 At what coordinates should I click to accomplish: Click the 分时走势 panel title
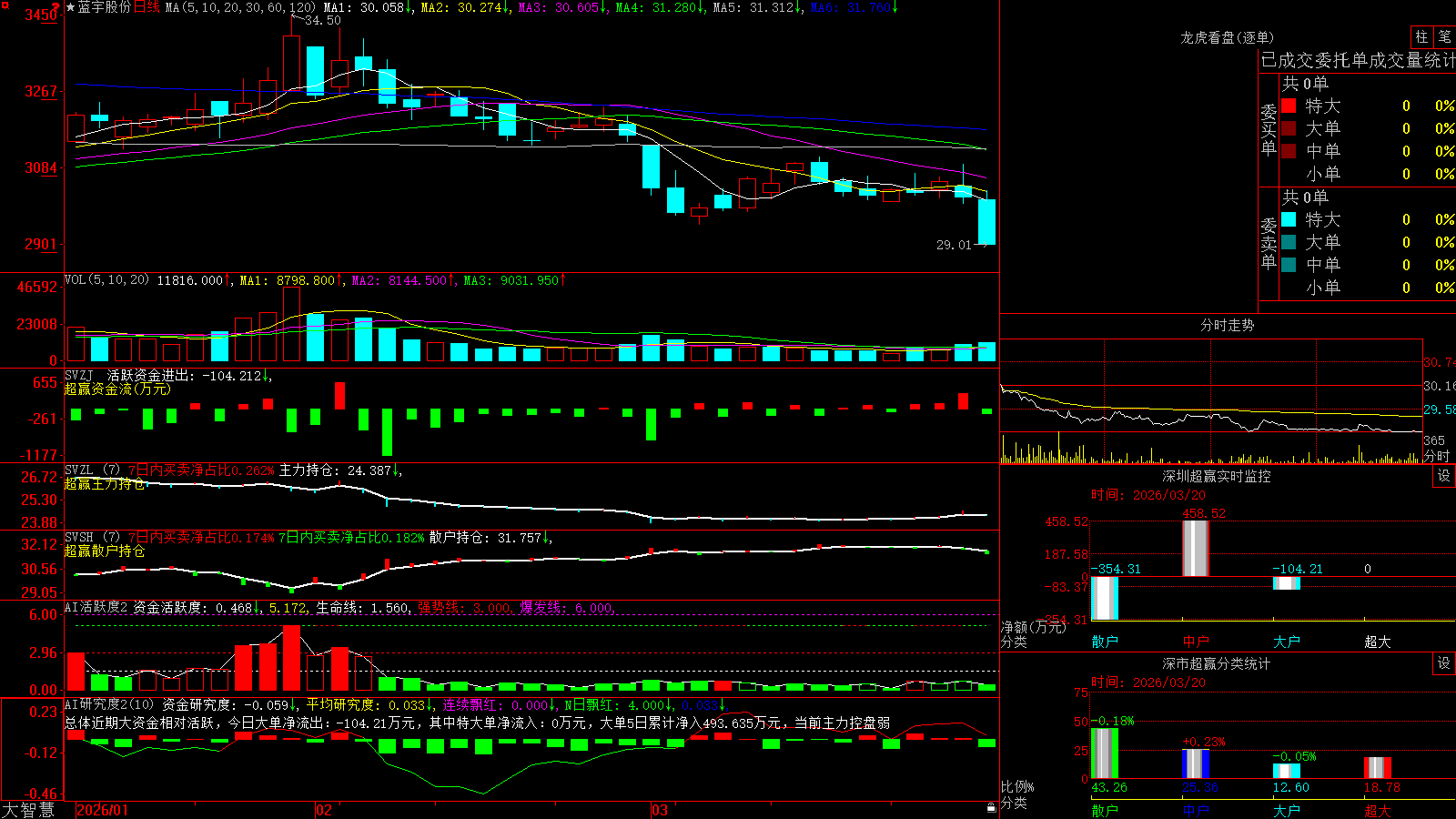1228,325
